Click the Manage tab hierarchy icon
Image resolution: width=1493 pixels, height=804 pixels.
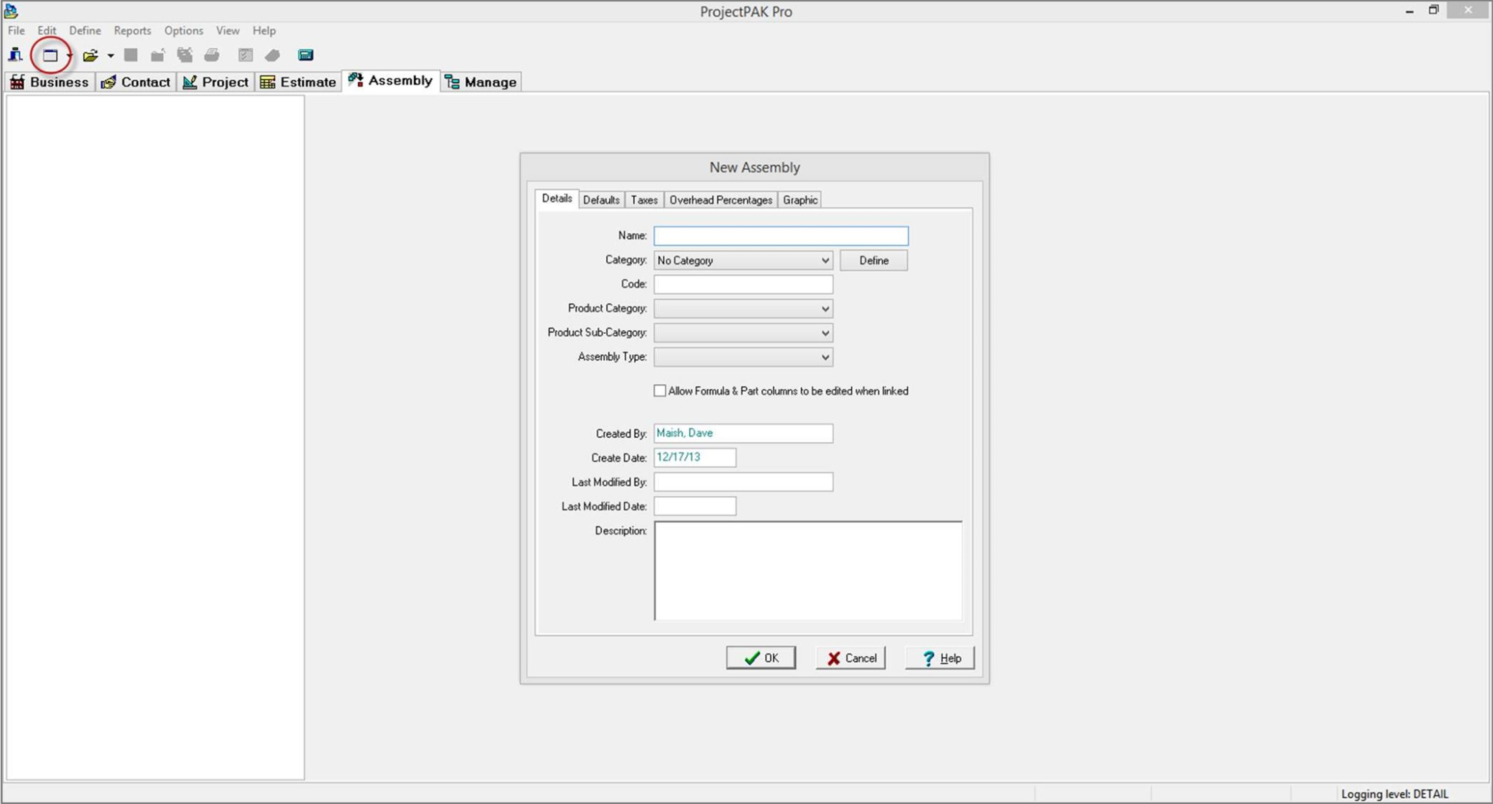click(x=453, y=81)
